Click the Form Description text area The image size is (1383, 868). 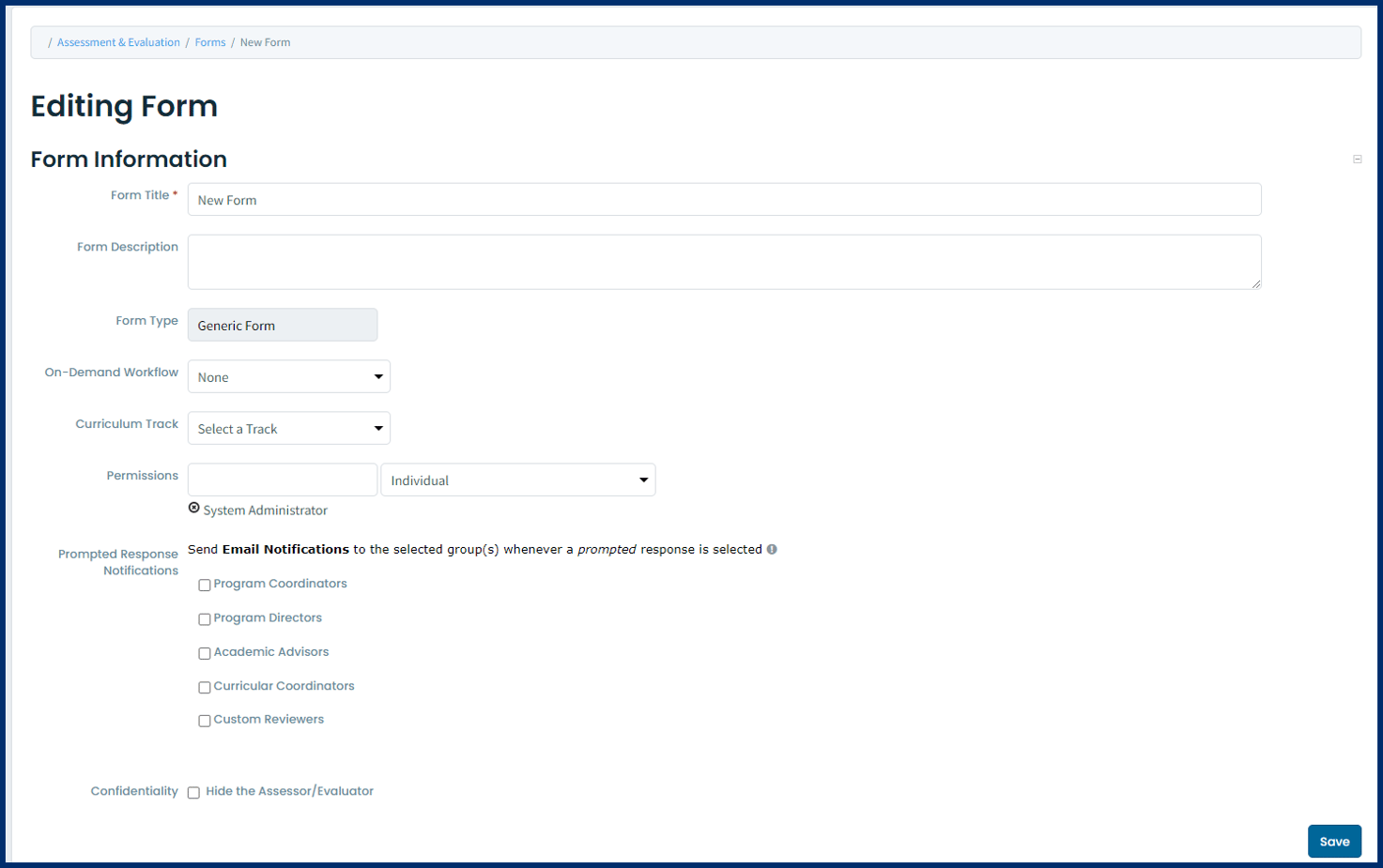(x=723, y=261)
